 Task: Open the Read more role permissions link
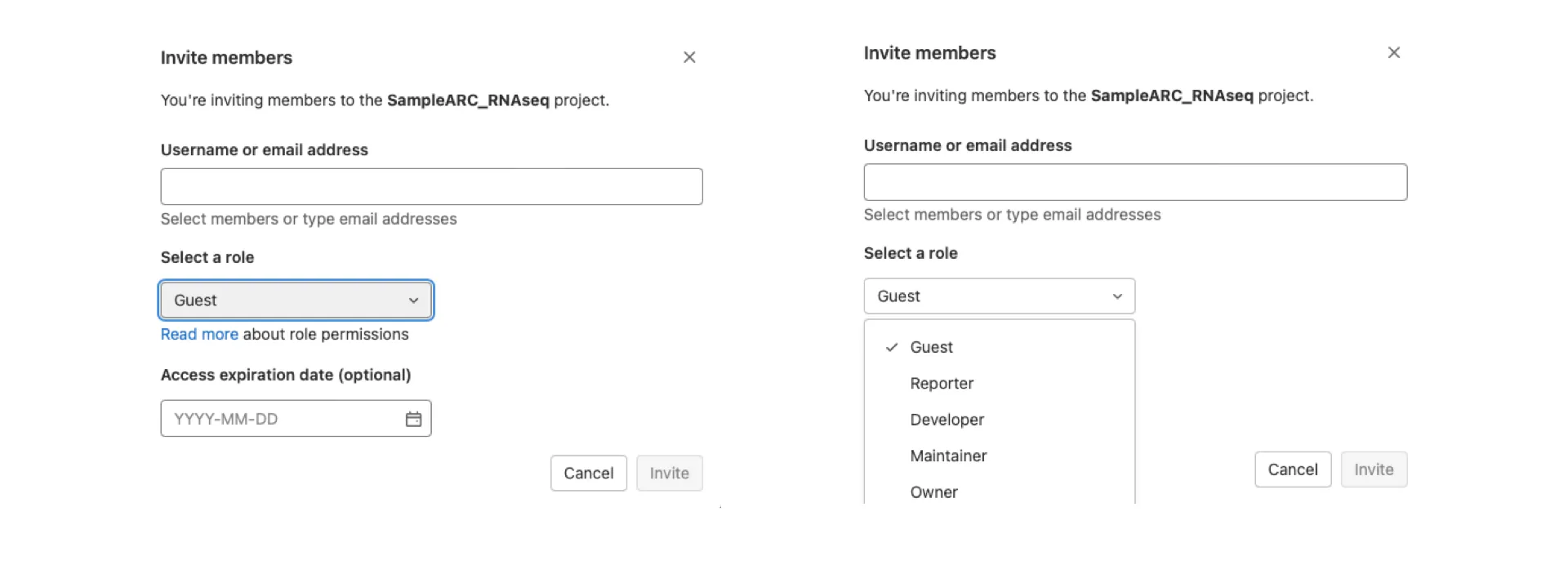[x=199, y=334]
